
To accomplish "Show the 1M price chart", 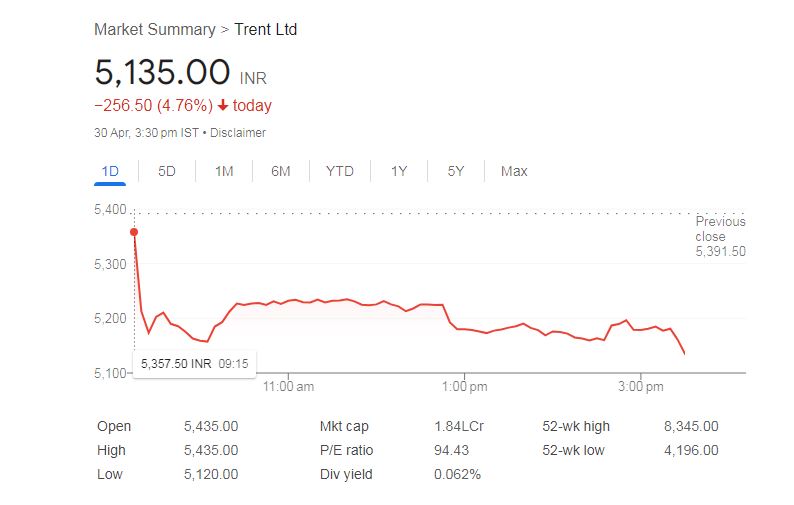I will (224, 171).
